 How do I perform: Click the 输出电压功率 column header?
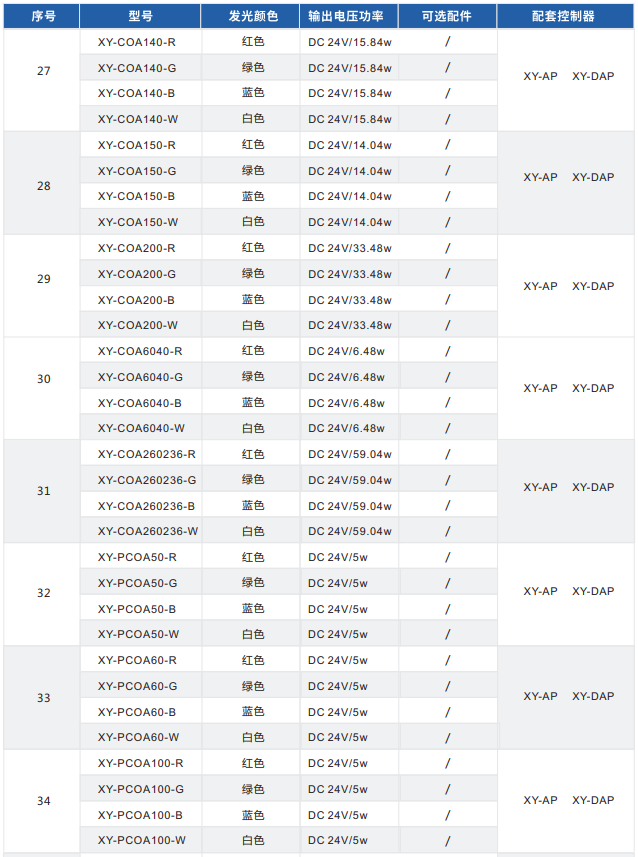click(352, 16)
